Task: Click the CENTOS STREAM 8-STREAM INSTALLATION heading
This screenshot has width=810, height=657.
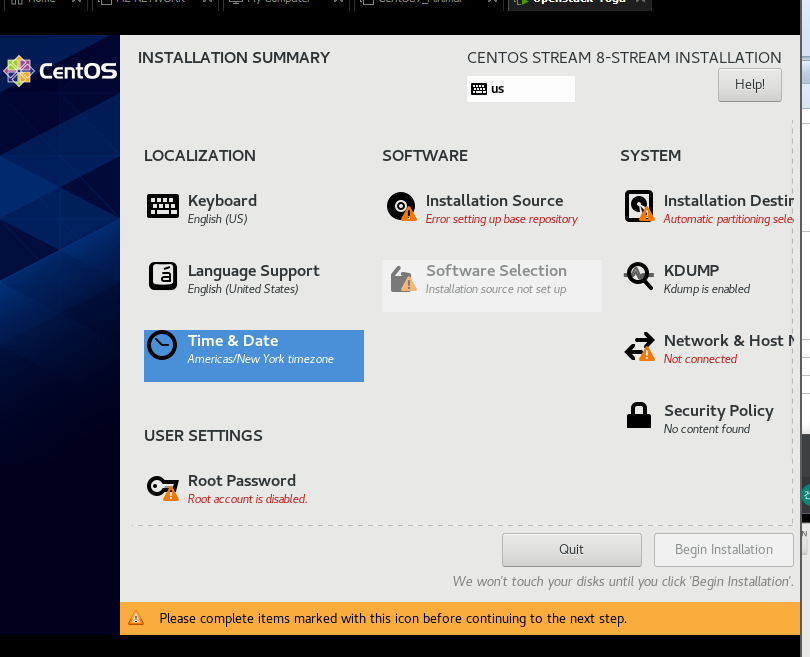Action: [x=624, y=57]
